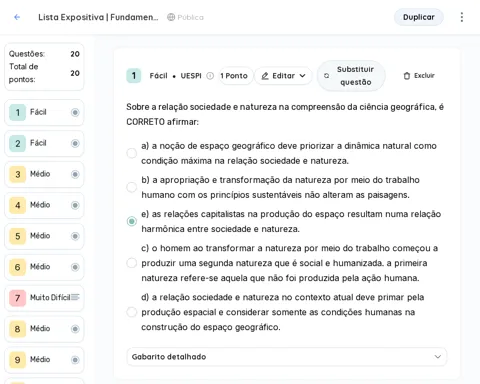Open question 3 Médio in sidebar
480x384 pixels.
[x=44, y=174]
